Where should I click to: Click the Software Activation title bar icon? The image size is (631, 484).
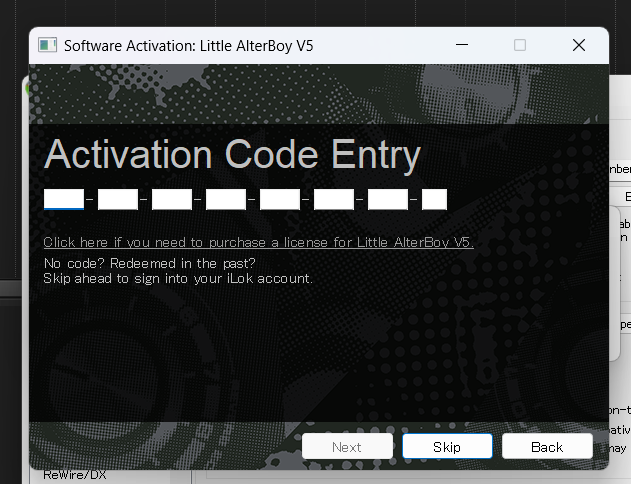(47, 45)
